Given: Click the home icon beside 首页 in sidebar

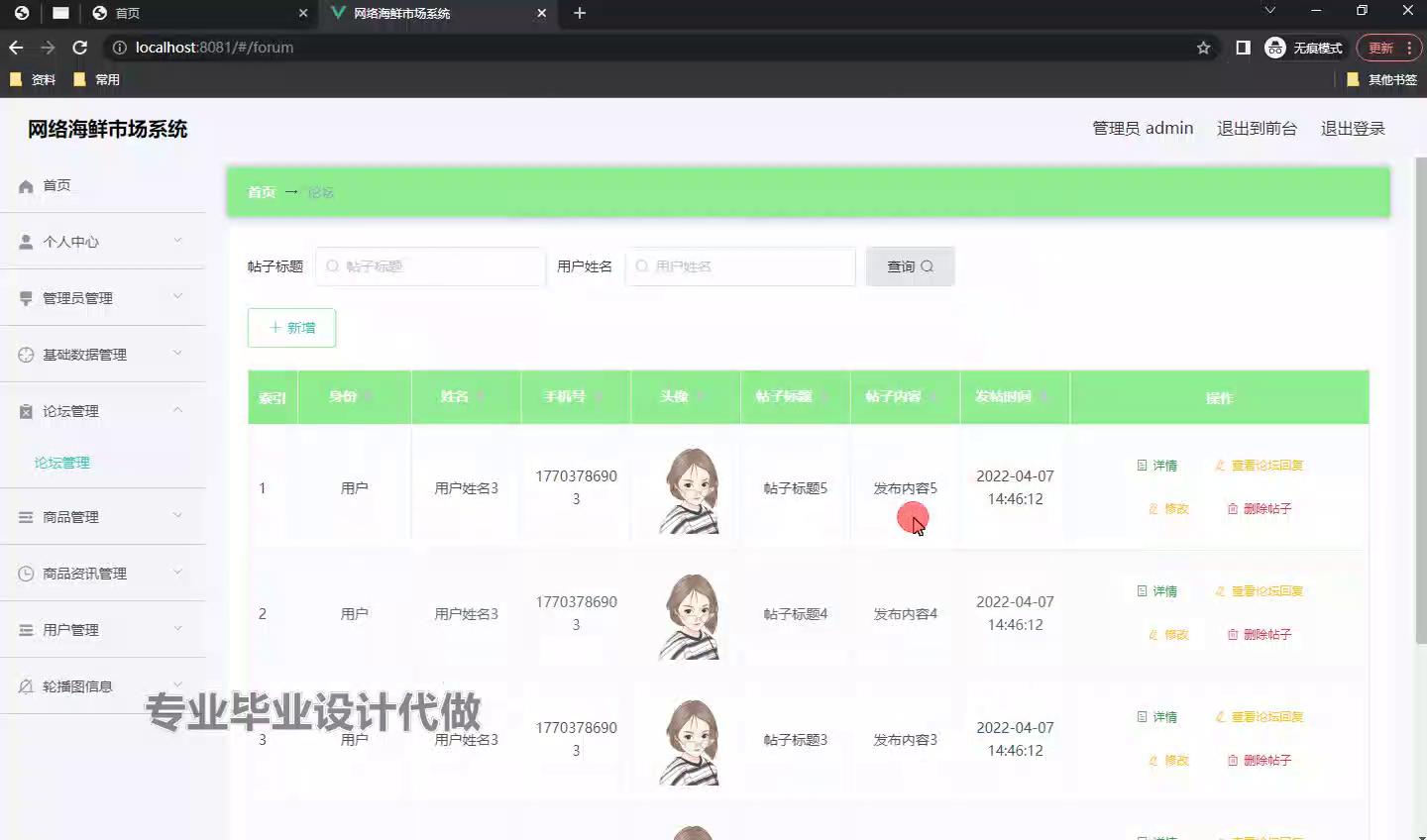Looking at the screenshot, I should tap(26, 186).
